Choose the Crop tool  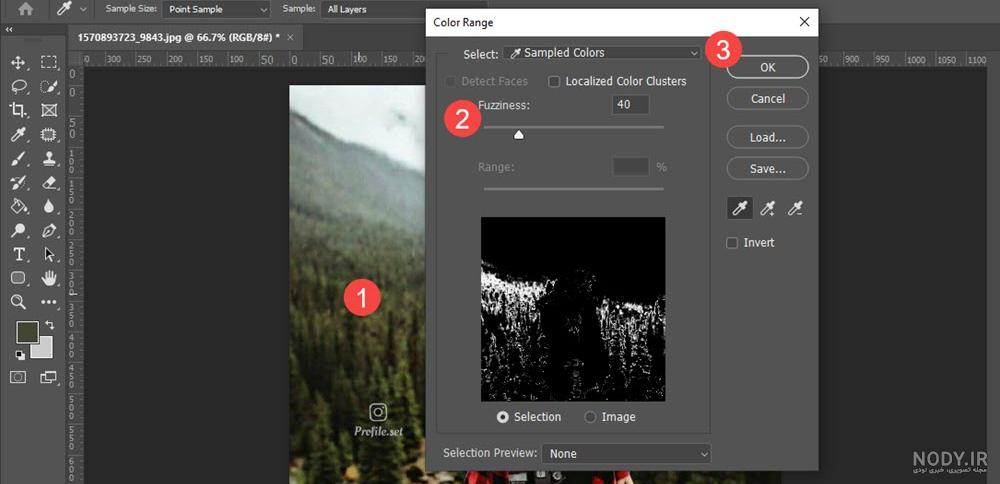[18, 110]
